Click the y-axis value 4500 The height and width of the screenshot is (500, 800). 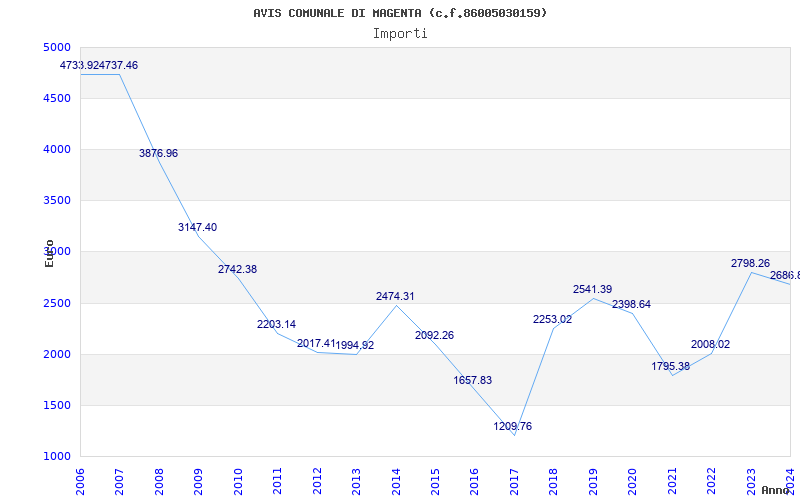pos(57,98)
